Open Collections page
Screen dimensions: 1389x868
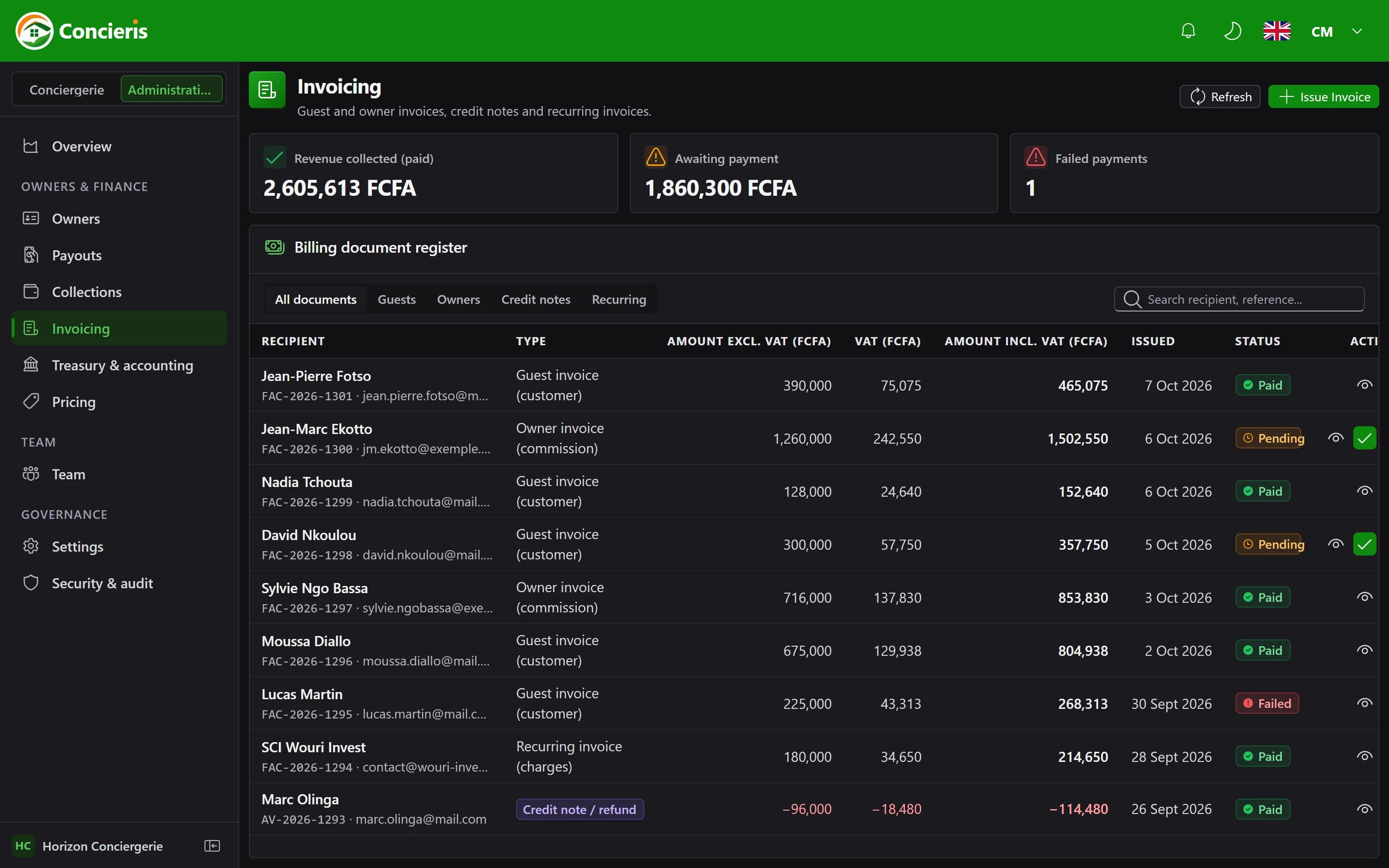pyautogui.click(x=120, y=292)
